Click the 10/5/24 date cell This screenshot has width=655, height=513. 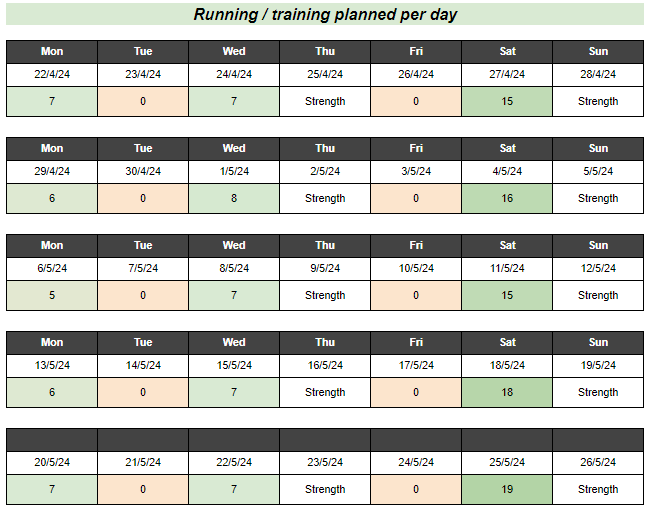coord(416,268)
